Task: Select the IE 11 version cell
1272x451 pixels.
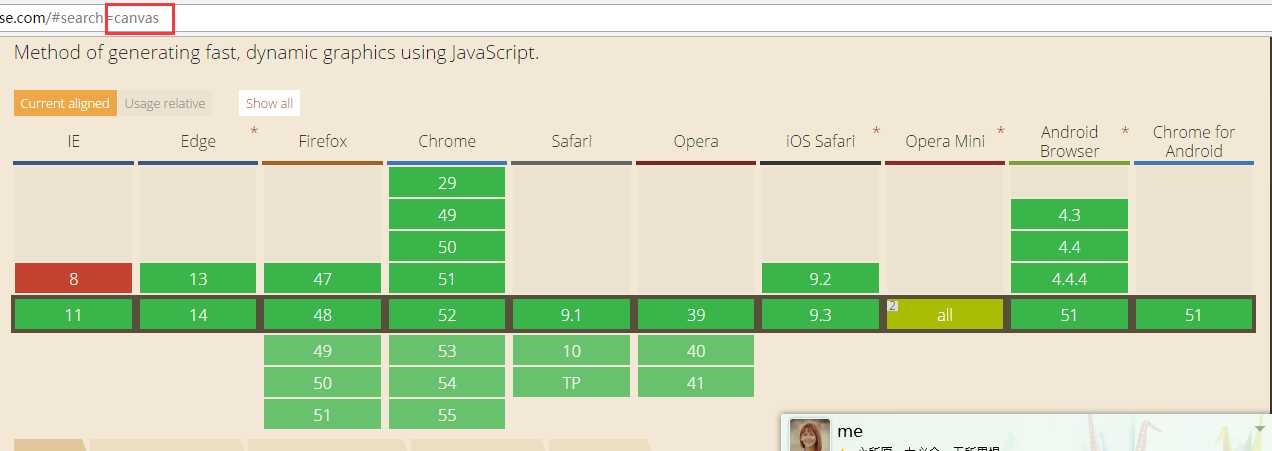Action: [73, 314]
